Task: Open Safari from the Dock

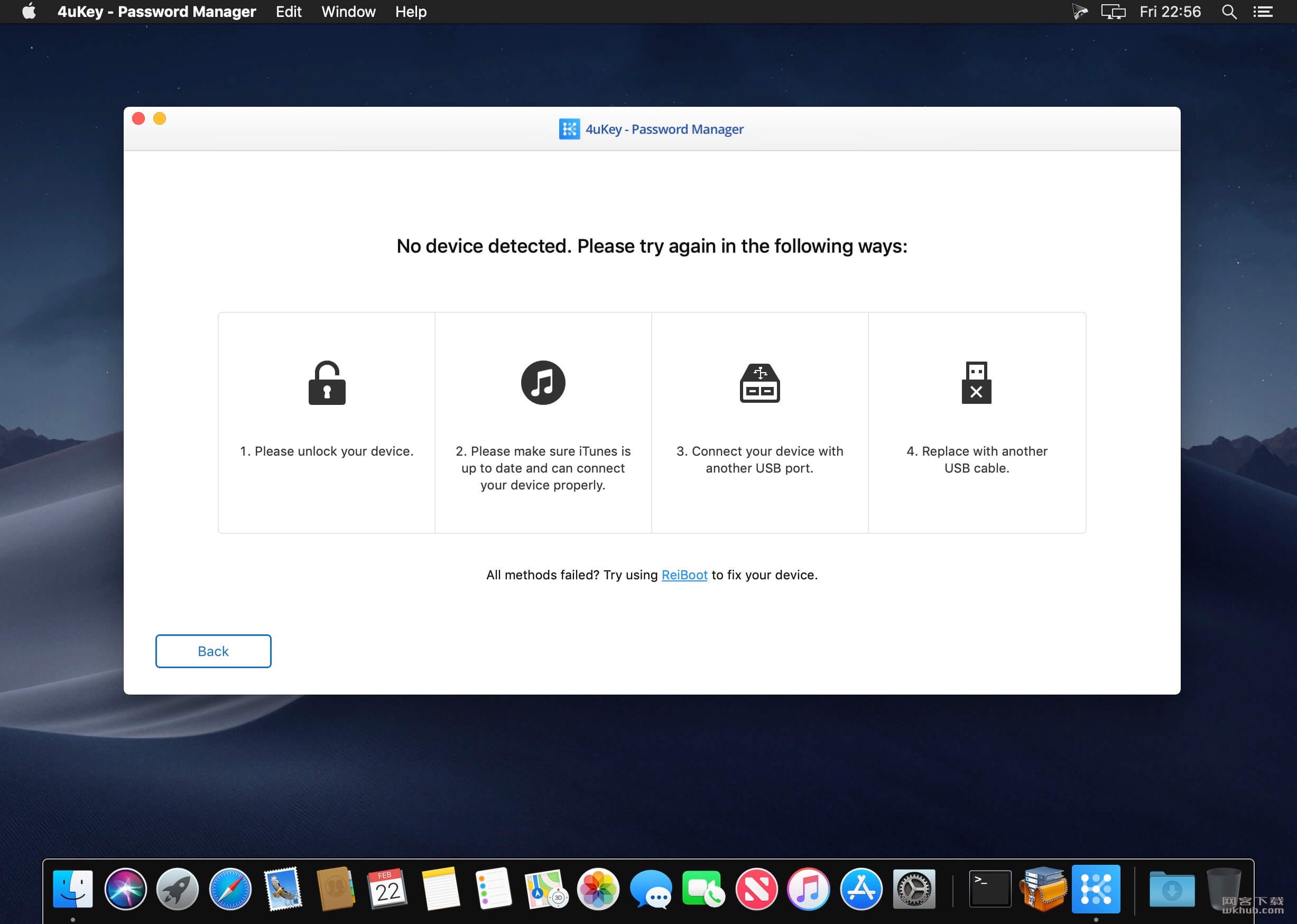Action: (x=230, y=889)
